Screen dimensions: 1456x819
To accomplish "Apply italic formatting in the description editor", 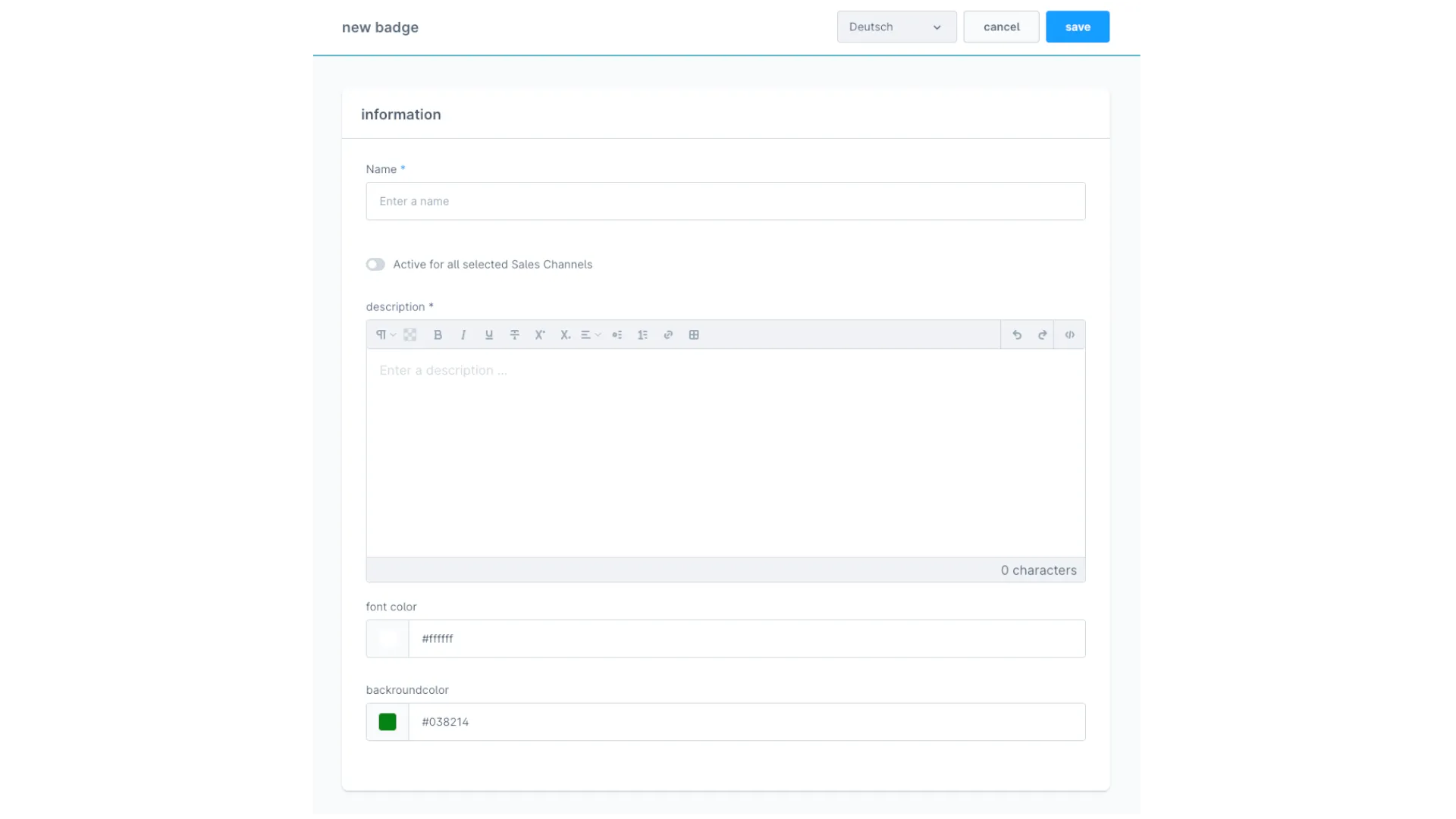I will click(463, 334).
